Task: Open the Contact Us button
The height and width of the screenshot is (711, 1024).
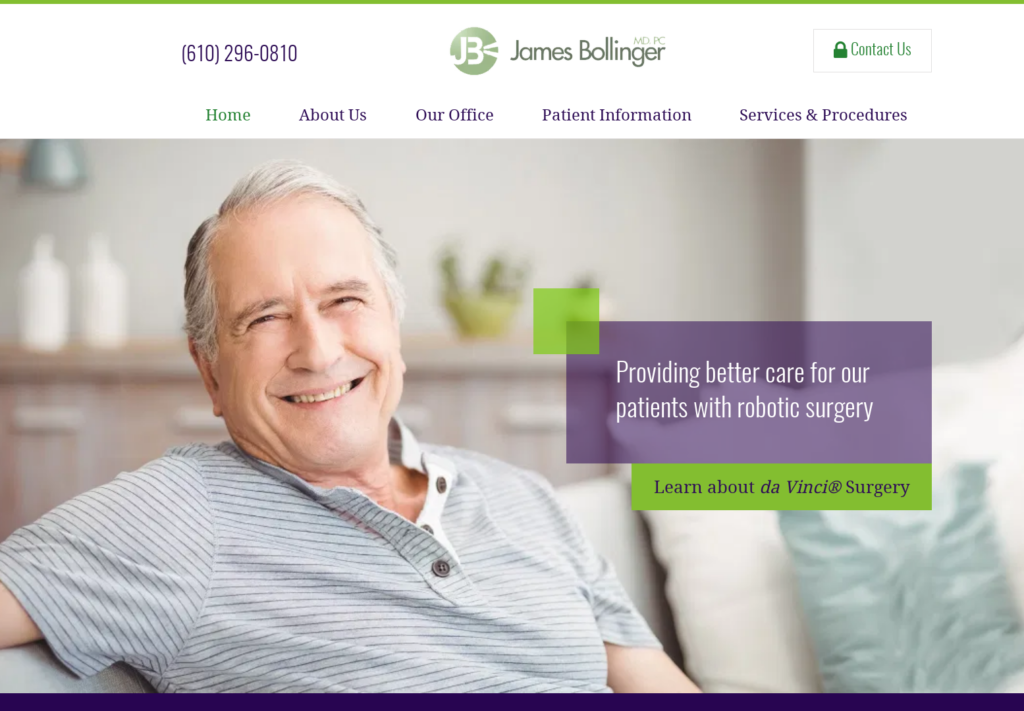Action: pyautogui.click(x=872, y=50)
